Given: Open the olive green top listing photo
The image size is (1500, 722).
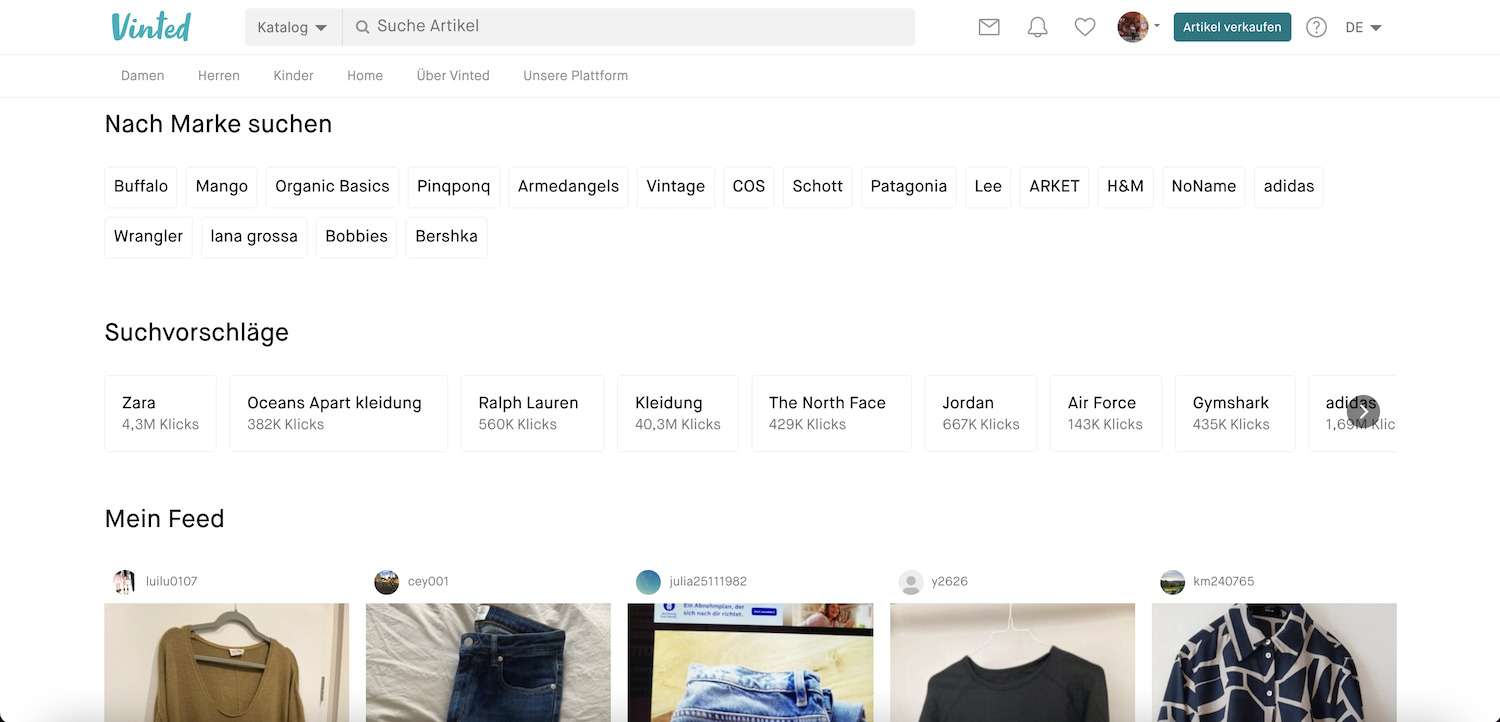Looking at the screenshot, I should tap(227, 662).
